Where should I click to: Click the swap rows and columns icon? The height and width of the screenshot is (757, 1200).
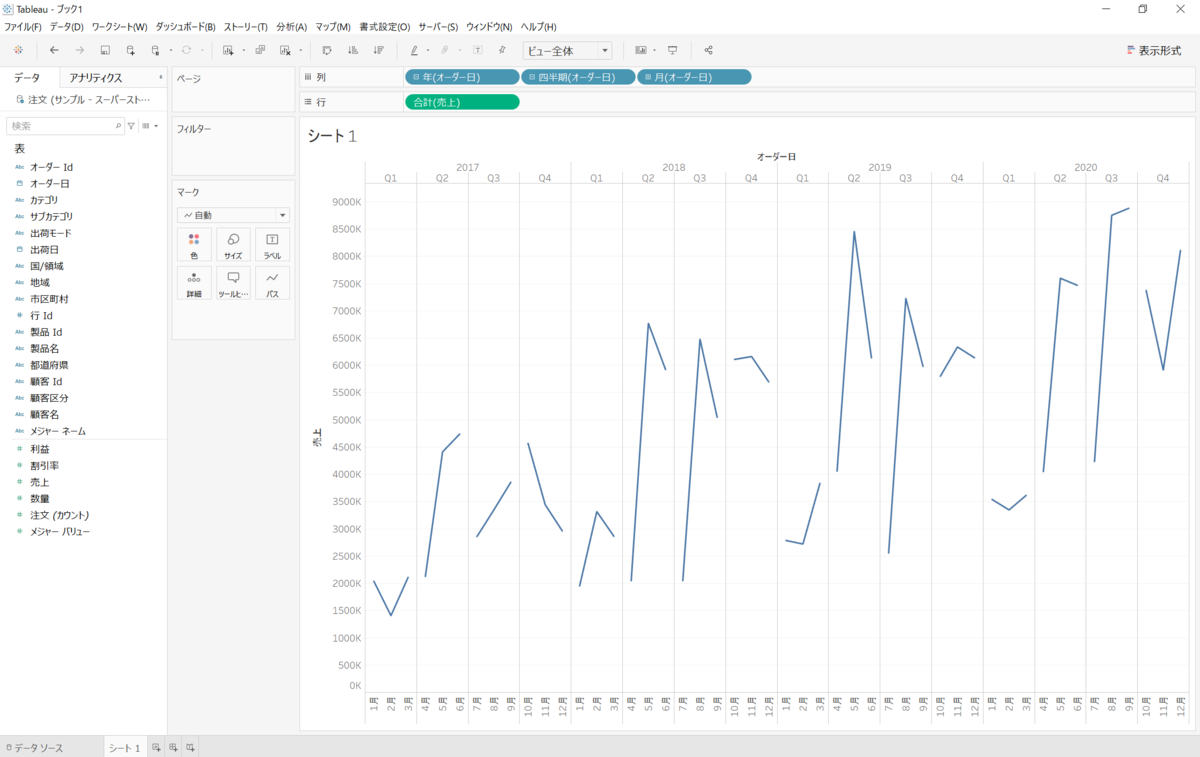(327, 50)
